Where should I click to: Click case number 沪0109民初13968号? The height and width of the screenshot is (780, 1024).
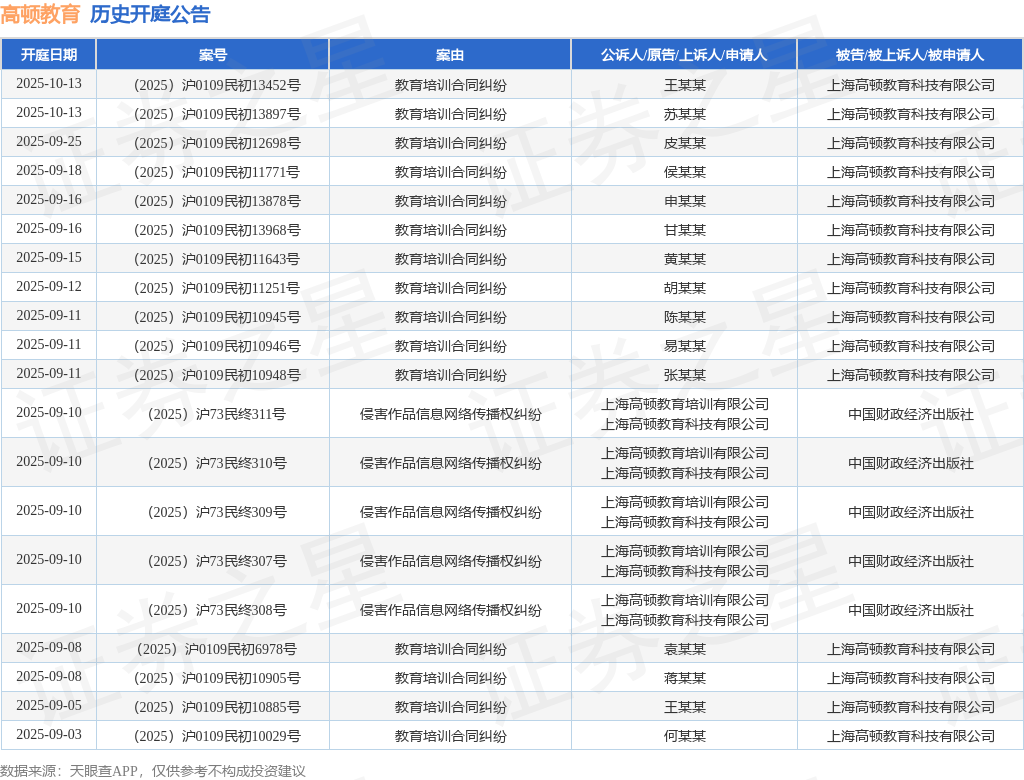coord(241,230)
